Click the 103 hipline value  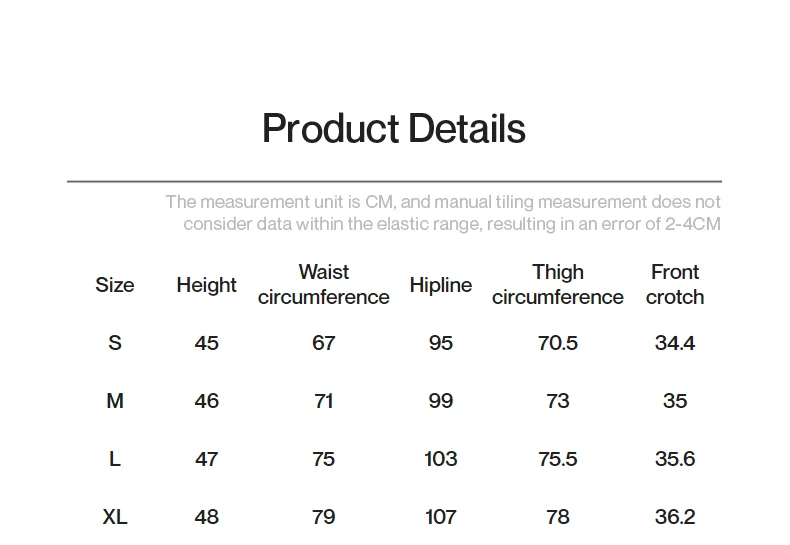(x=441, y=459)
